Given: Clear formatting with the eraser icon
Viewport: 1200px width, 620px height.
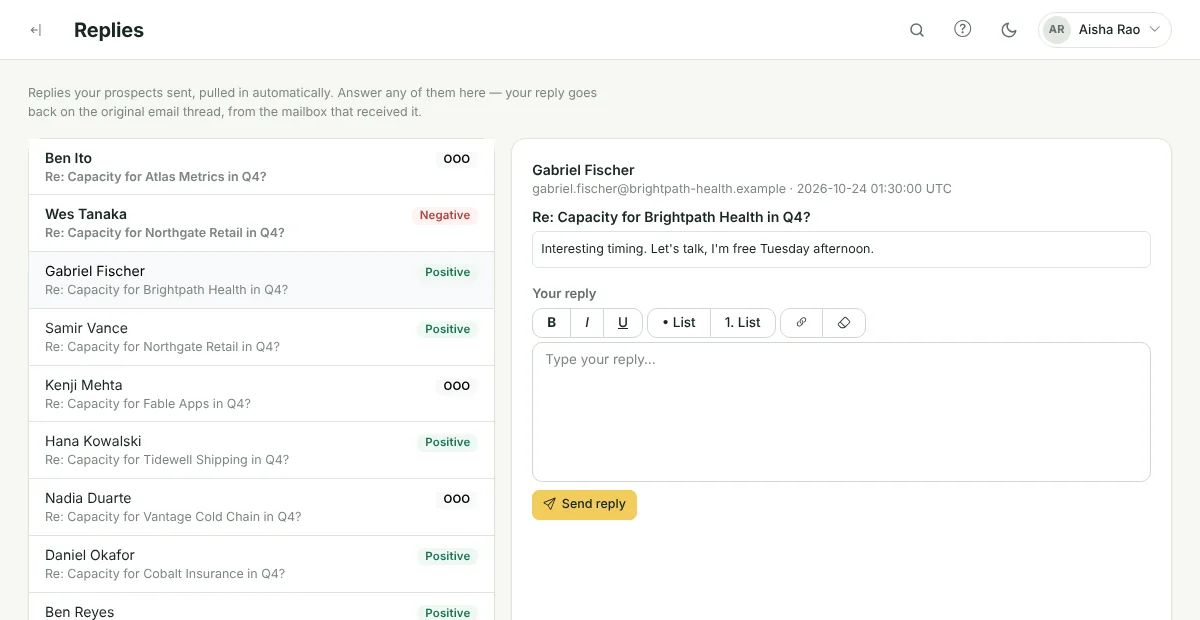Looking at the screenshot, I should point(844,323).
